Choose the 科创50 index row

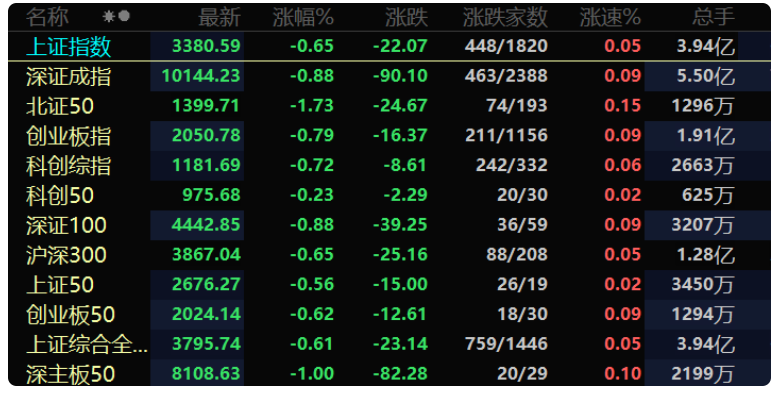click(389, 196)
